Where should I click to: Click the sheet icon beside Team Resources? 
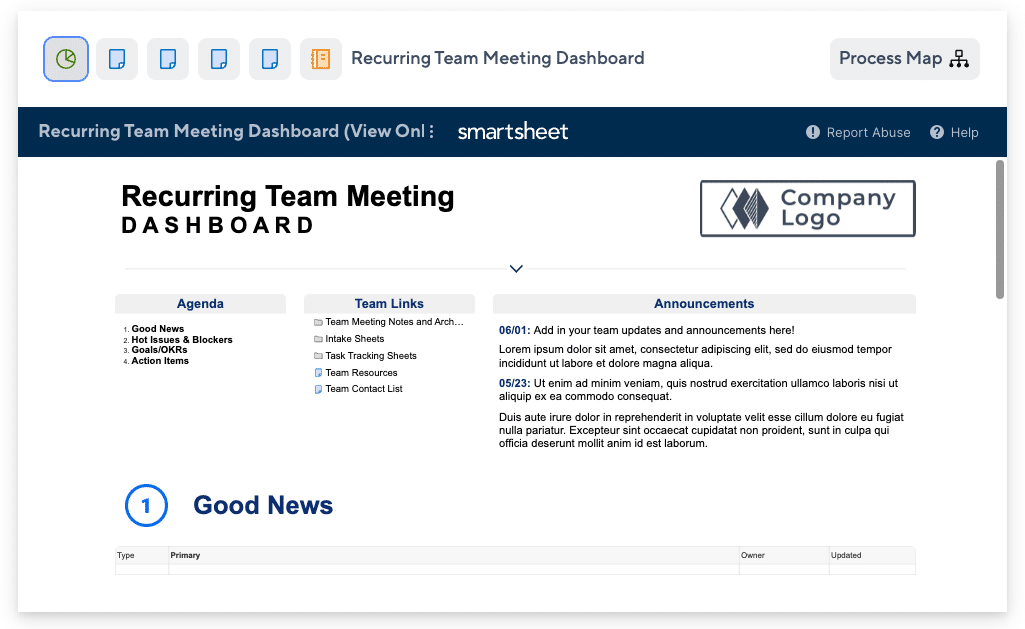tap(318, 373)
